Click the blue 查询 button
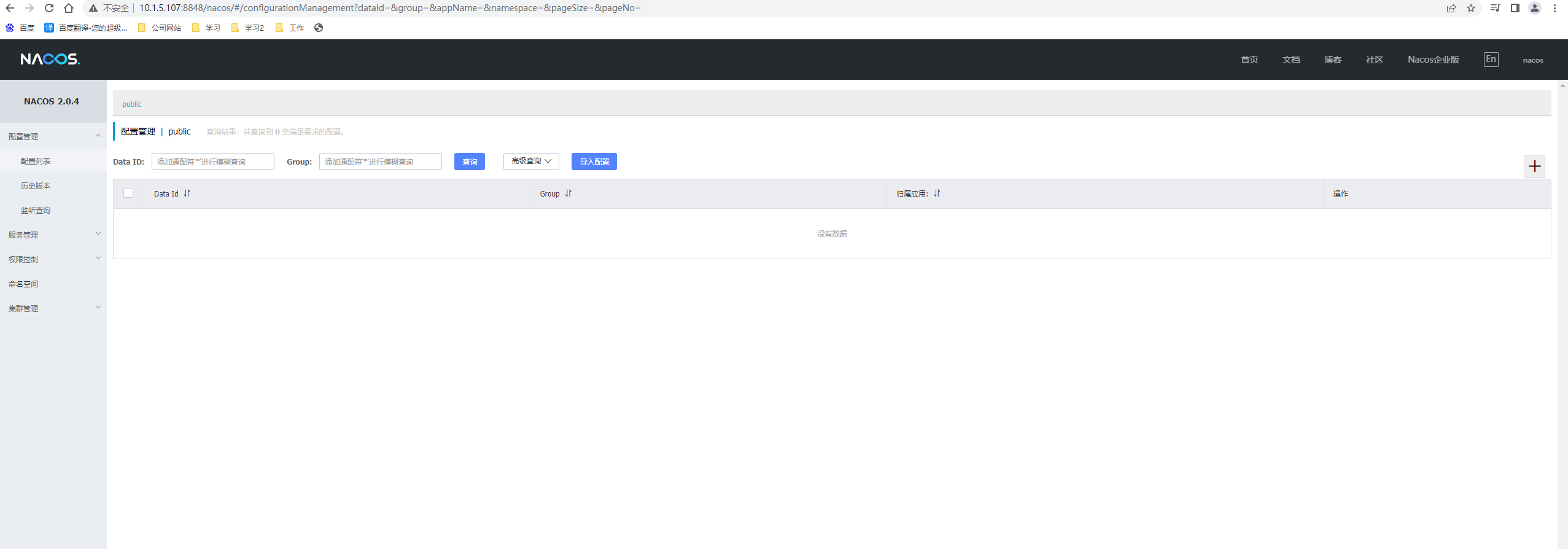Image resolution: width=1568 pixels, height=549 pixels. (470, 162)
